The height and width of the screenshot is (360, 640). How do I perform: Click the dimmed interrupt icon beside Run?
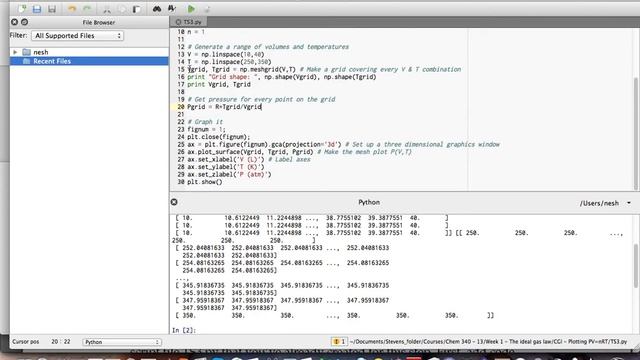(x=207, y=9)
